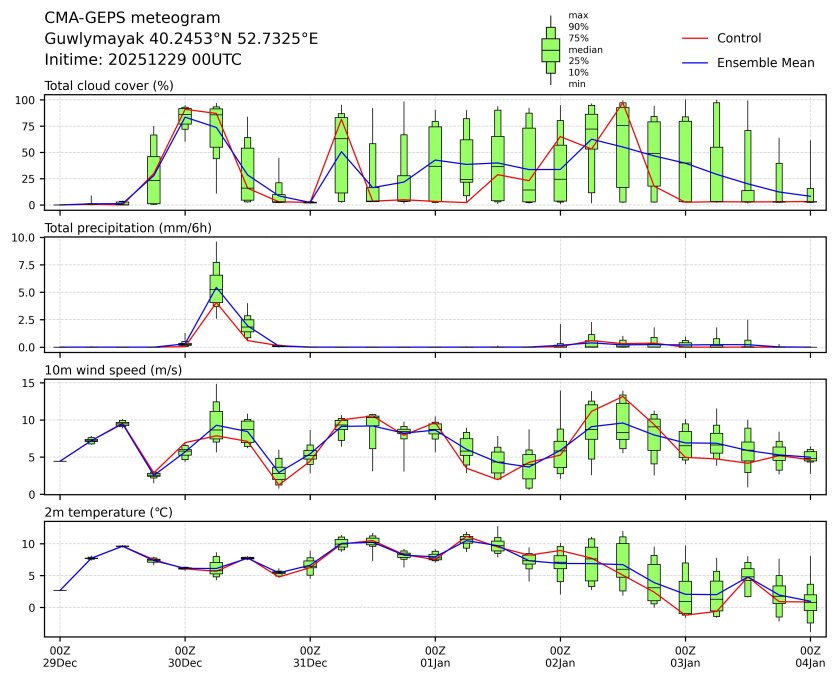
Task: Click the blue Ensemble Mean legend line
Action: click(694, 63)
